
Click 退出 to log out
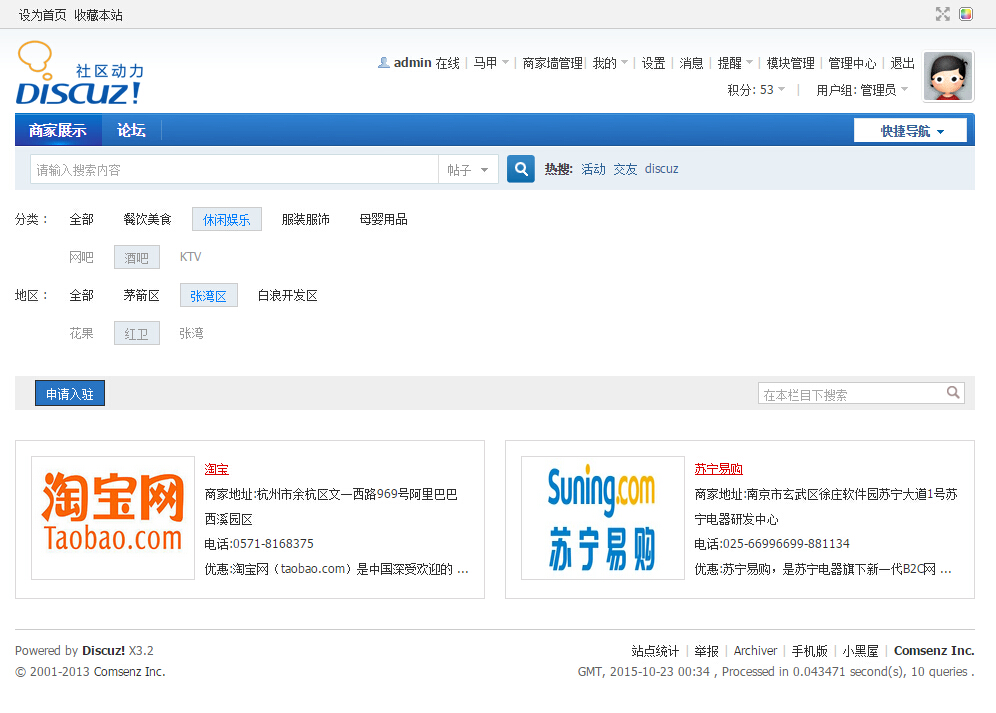click(x=902, y=63)
